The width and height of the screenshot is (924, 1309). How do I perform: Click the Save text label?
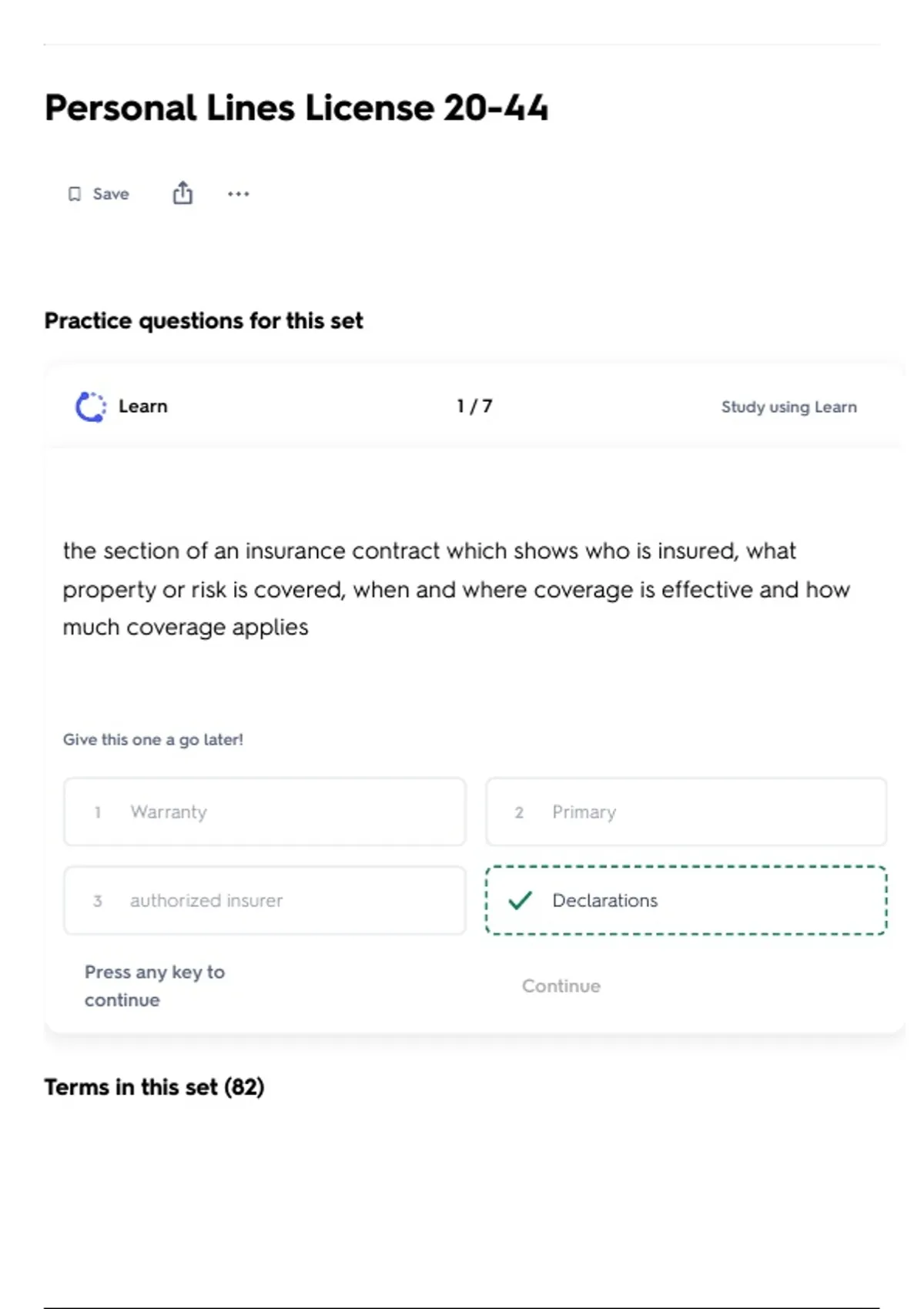(x=111, y=194)
